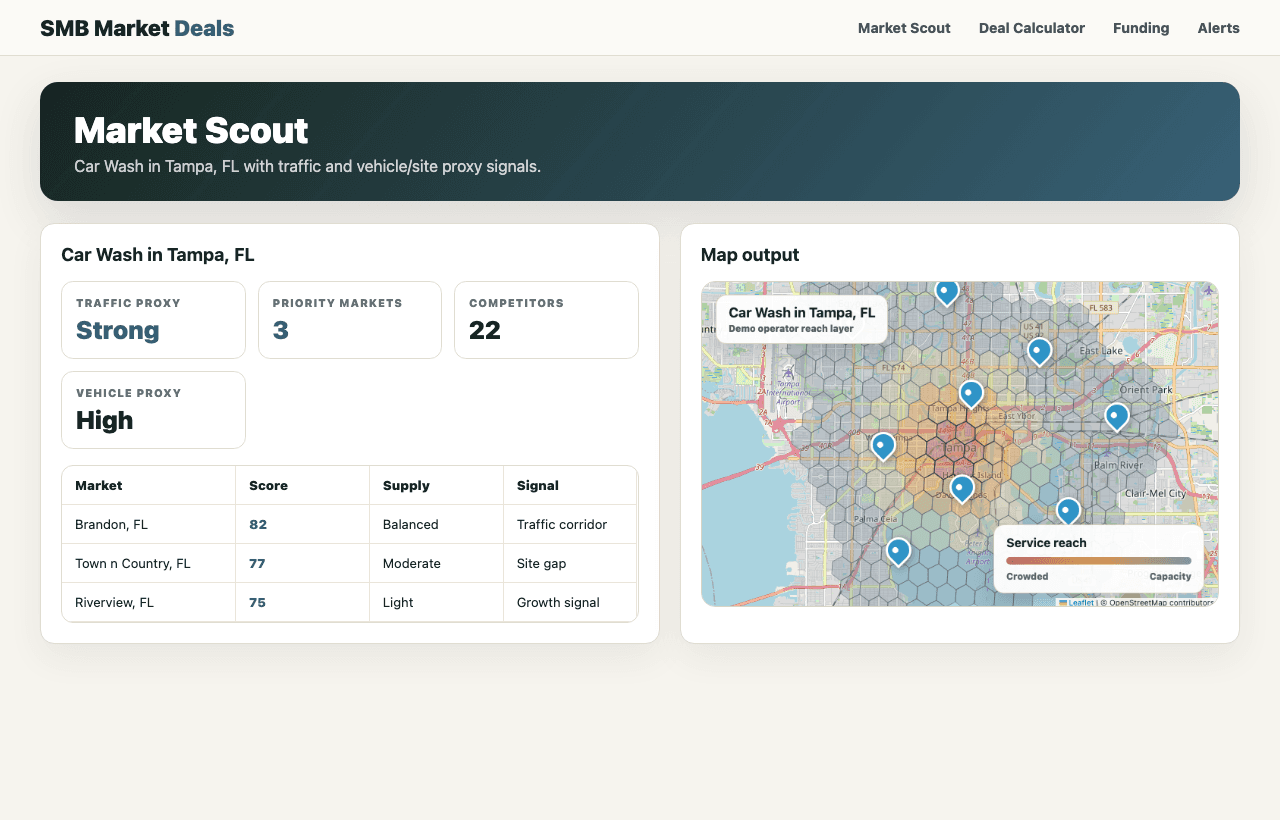Click the Service reach gradient bar
The width and height of the screenshot is (1280, 820).
(x=1098, y=561)
